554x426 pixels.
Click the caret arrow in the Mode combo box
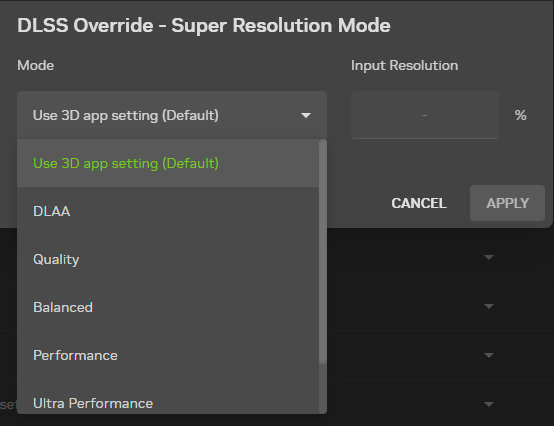pyautogui.click(x=306, y=116)
